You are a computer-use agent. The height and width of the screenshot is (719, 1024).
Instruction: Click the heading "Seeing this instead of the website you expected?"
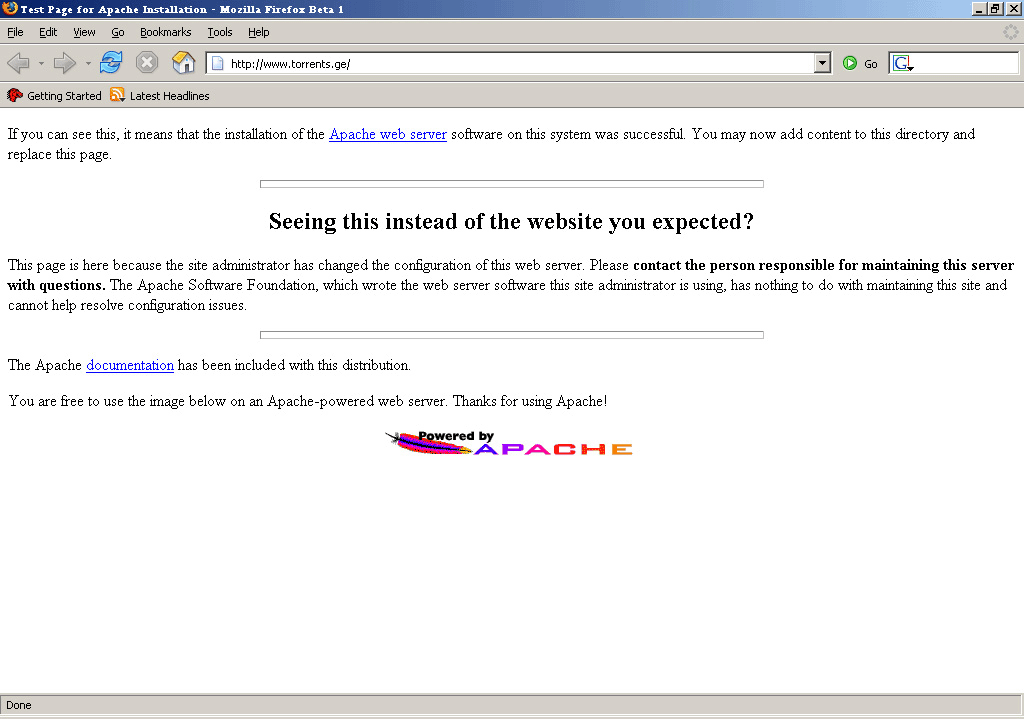[511, 222]
